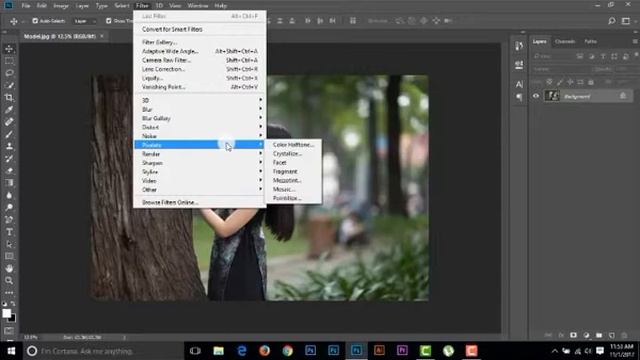This screenshot has height=360, width=640.
Task: Click the background color swatch
Action: 13,318
